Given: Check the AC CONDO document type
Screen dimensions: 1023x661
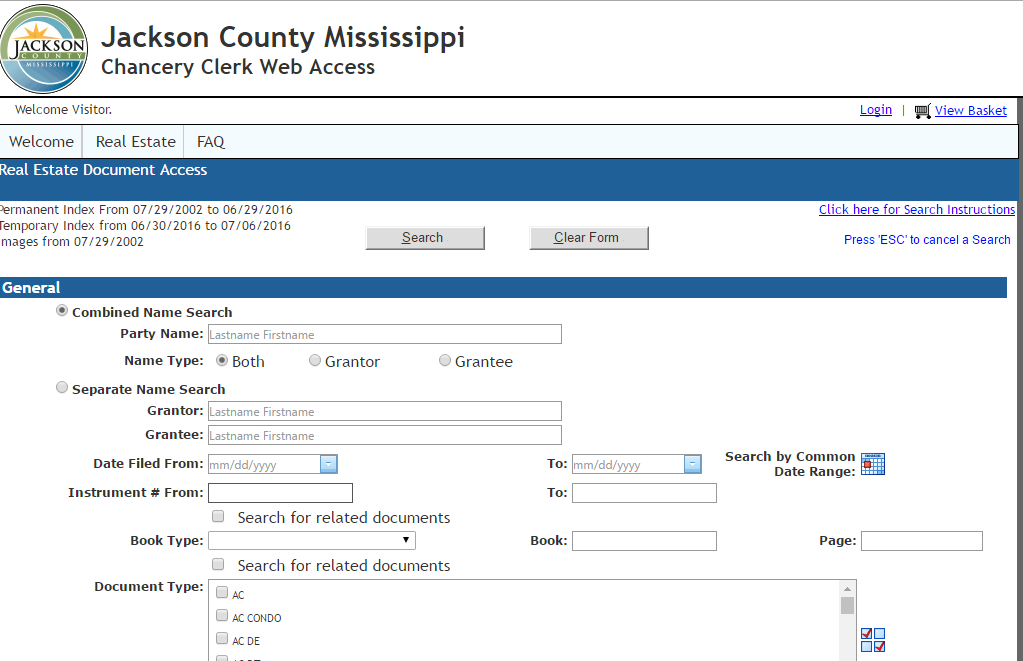Looking at the screenshot, I should [x=221, y=614].
